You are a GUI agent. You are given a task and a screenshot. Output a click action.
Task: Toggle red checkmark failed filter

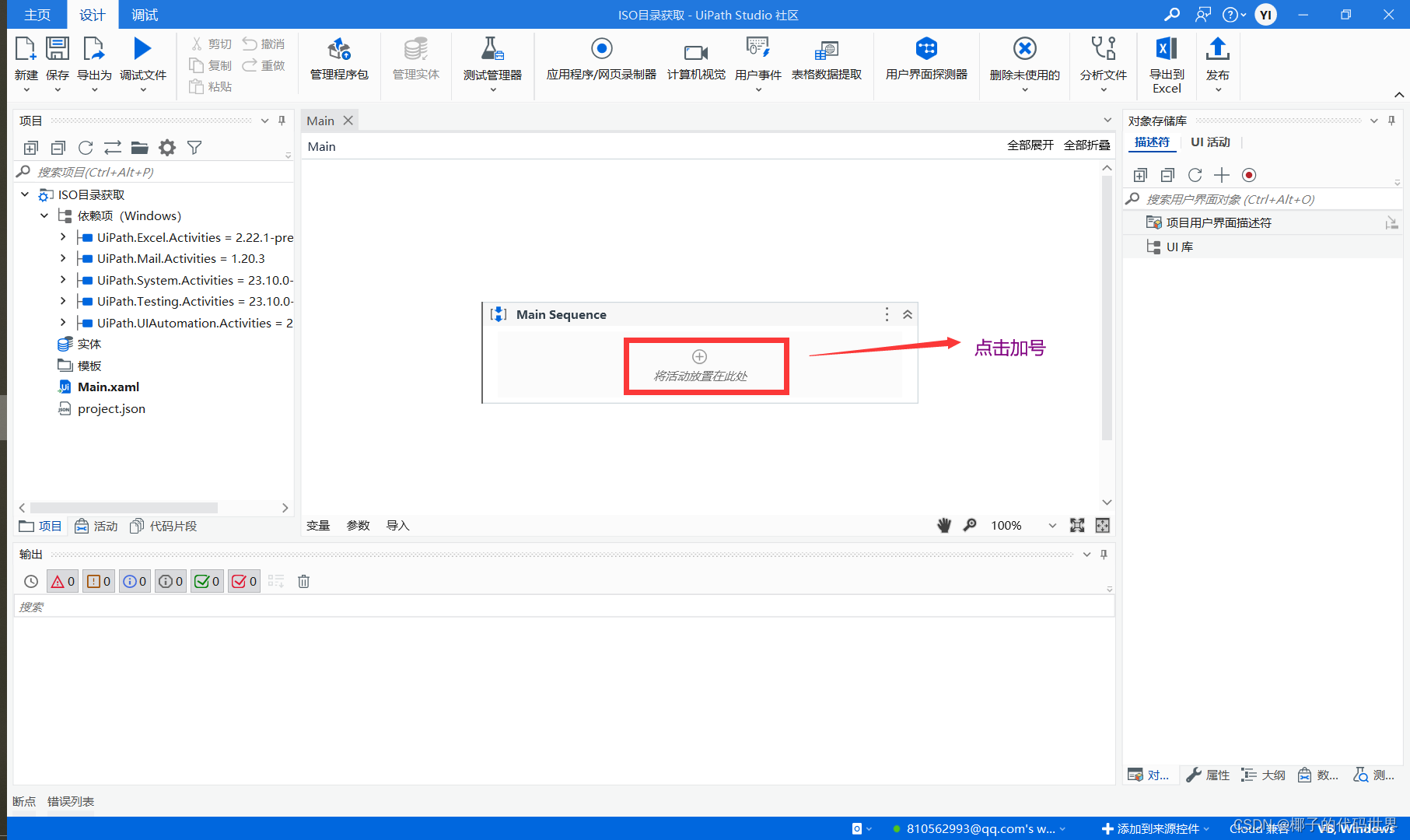pos(244,581)
